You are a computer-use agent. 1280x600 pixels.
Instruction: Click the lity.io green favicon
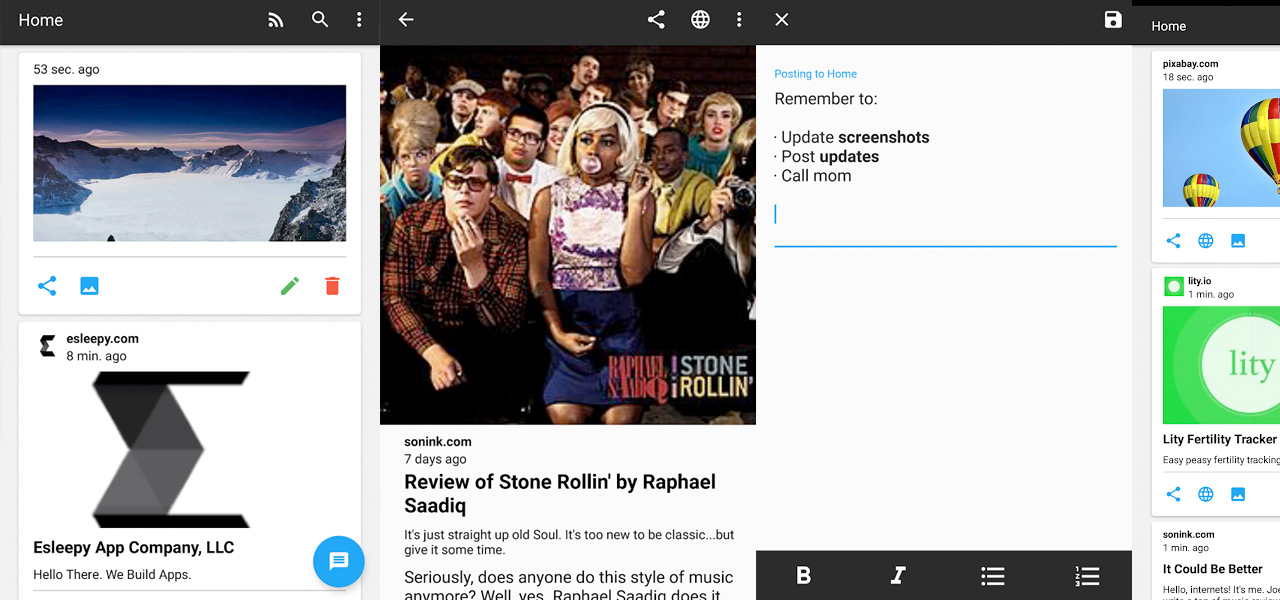(1173, 287)
